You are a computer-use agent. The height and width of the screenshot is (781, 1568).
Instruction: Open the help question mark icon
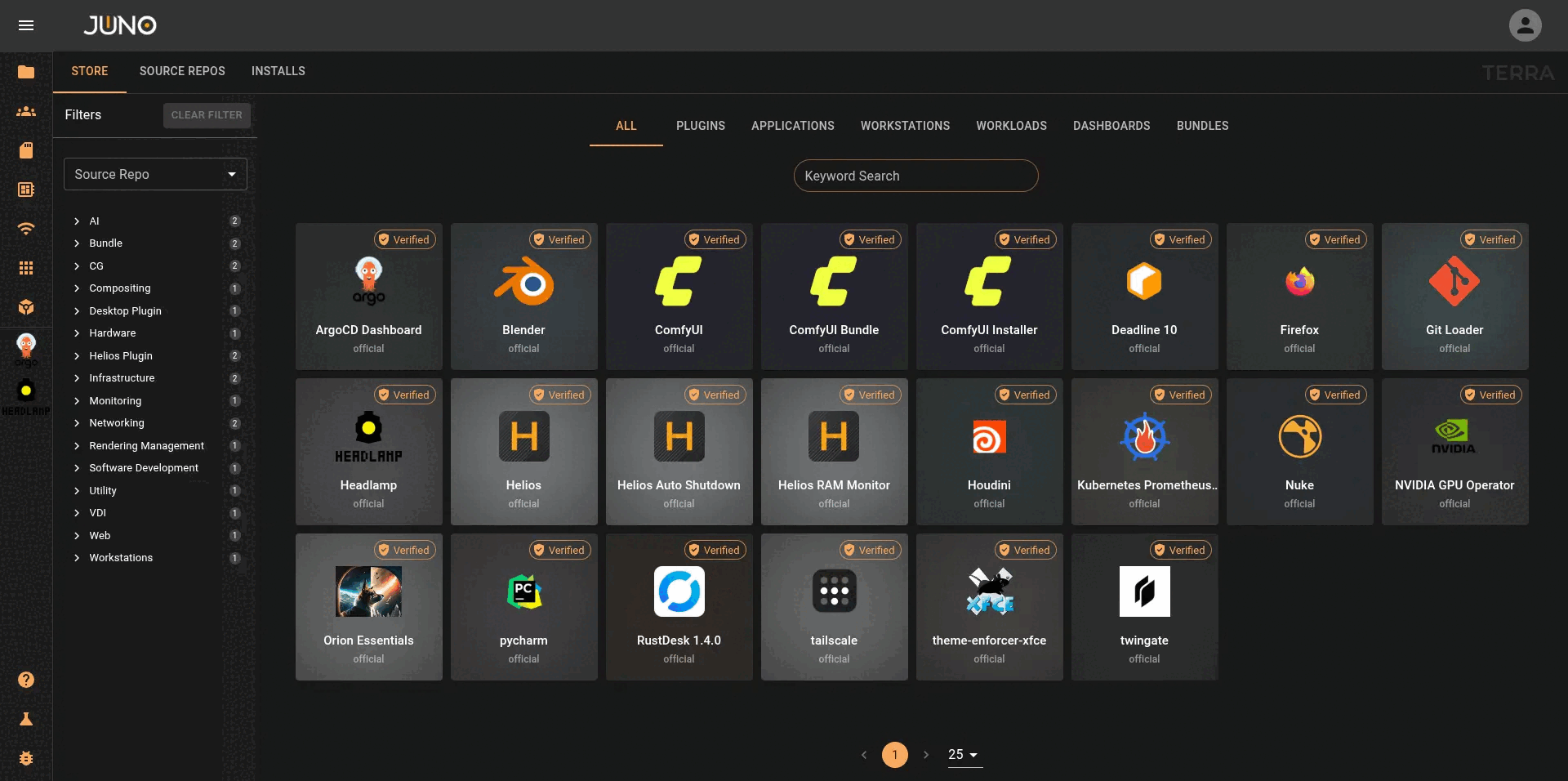(26, 681)
